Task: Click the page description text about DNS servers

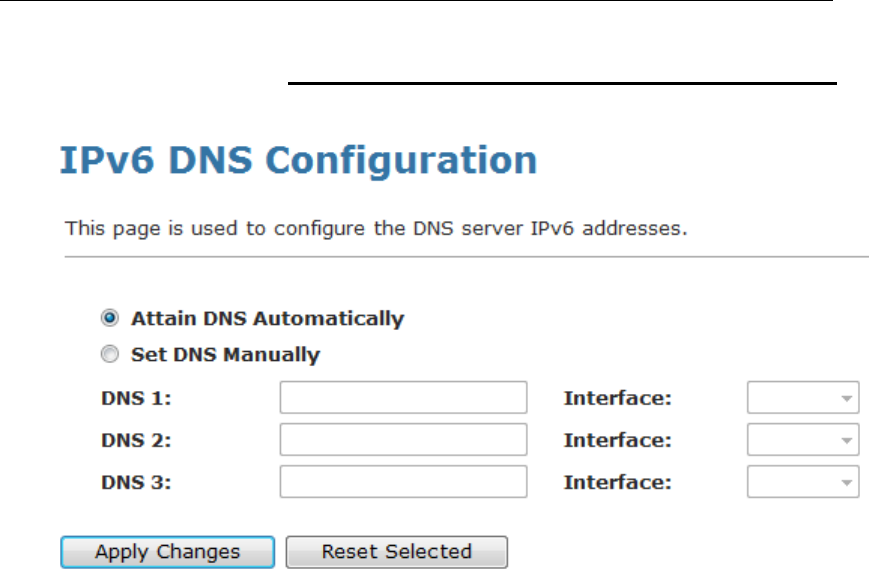Action: tap(376, 228)
